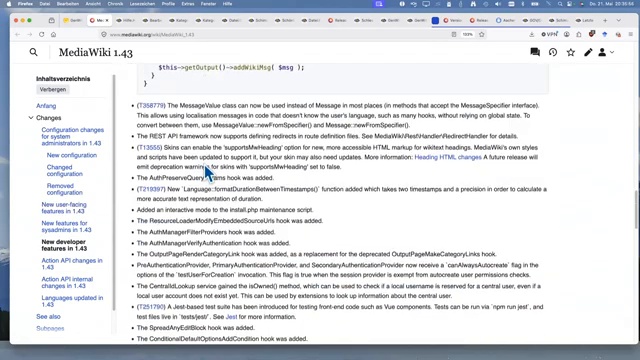Go to 'Configuration changes for system administrators'
Image resolution: width=640 pixels, height=360 pixels.
[72, 136]
